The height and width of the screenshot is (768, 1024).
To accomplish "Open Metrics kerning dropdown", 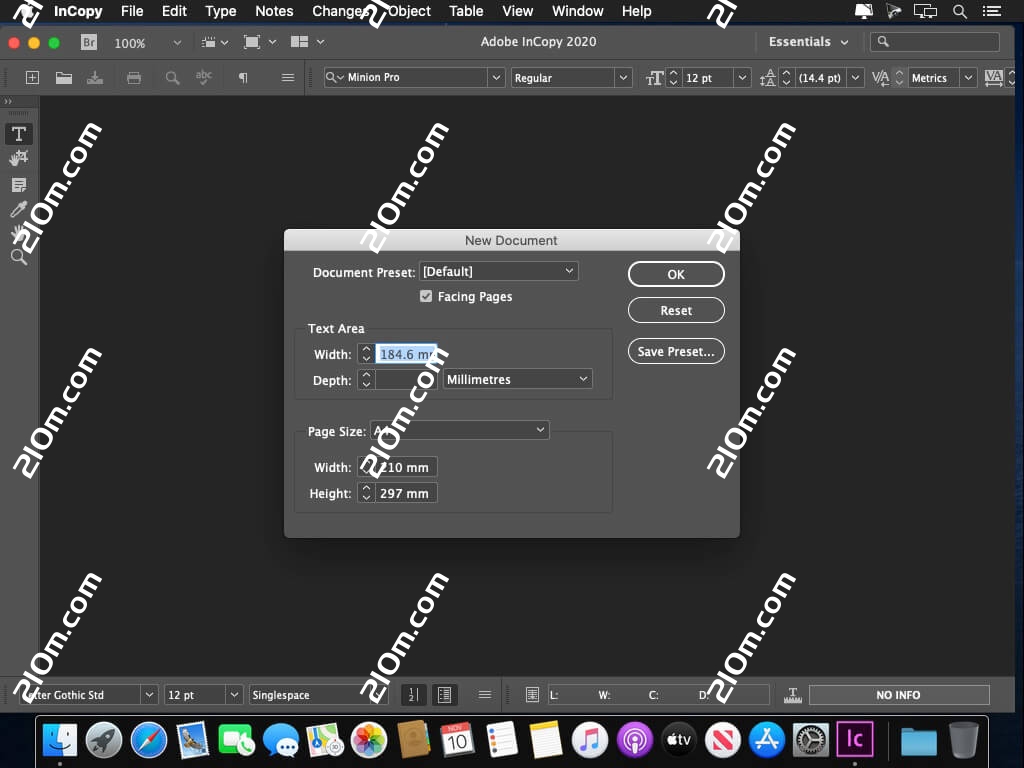I will (968, 78).
